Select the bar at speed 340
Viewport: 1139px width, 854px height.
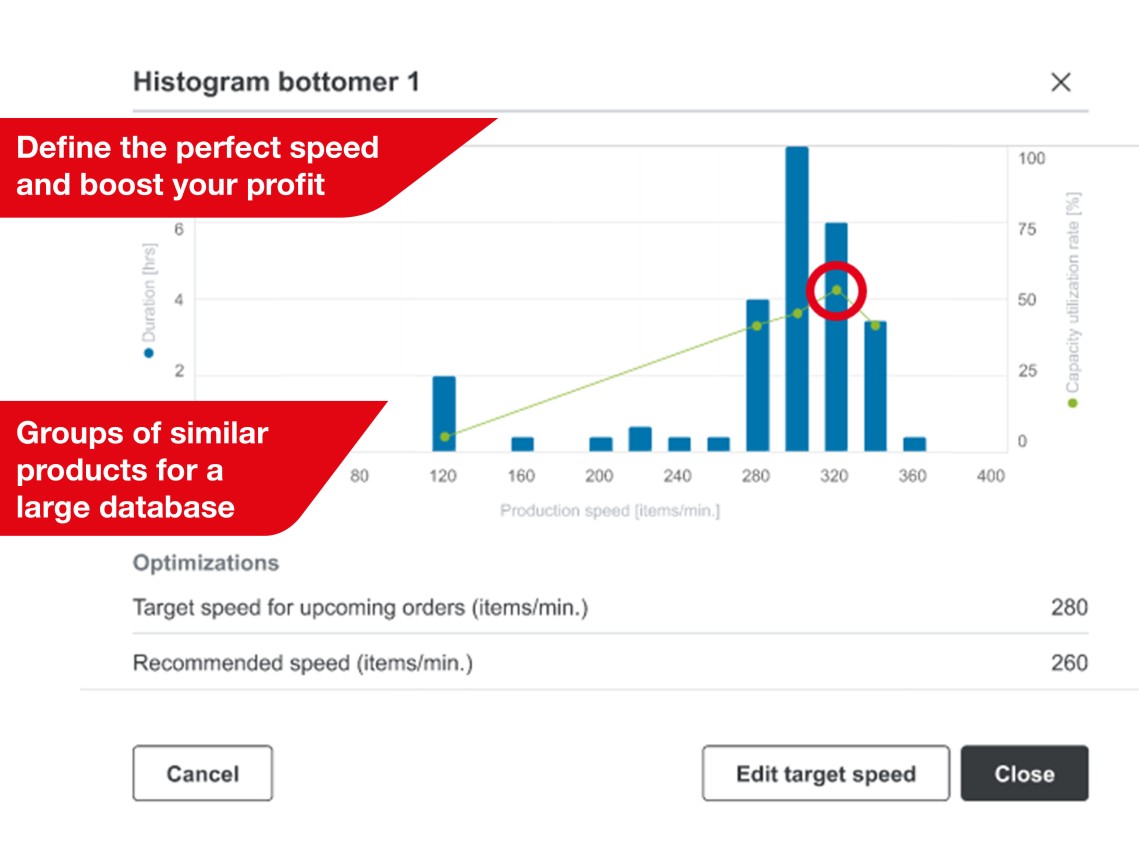pos(875,386)
